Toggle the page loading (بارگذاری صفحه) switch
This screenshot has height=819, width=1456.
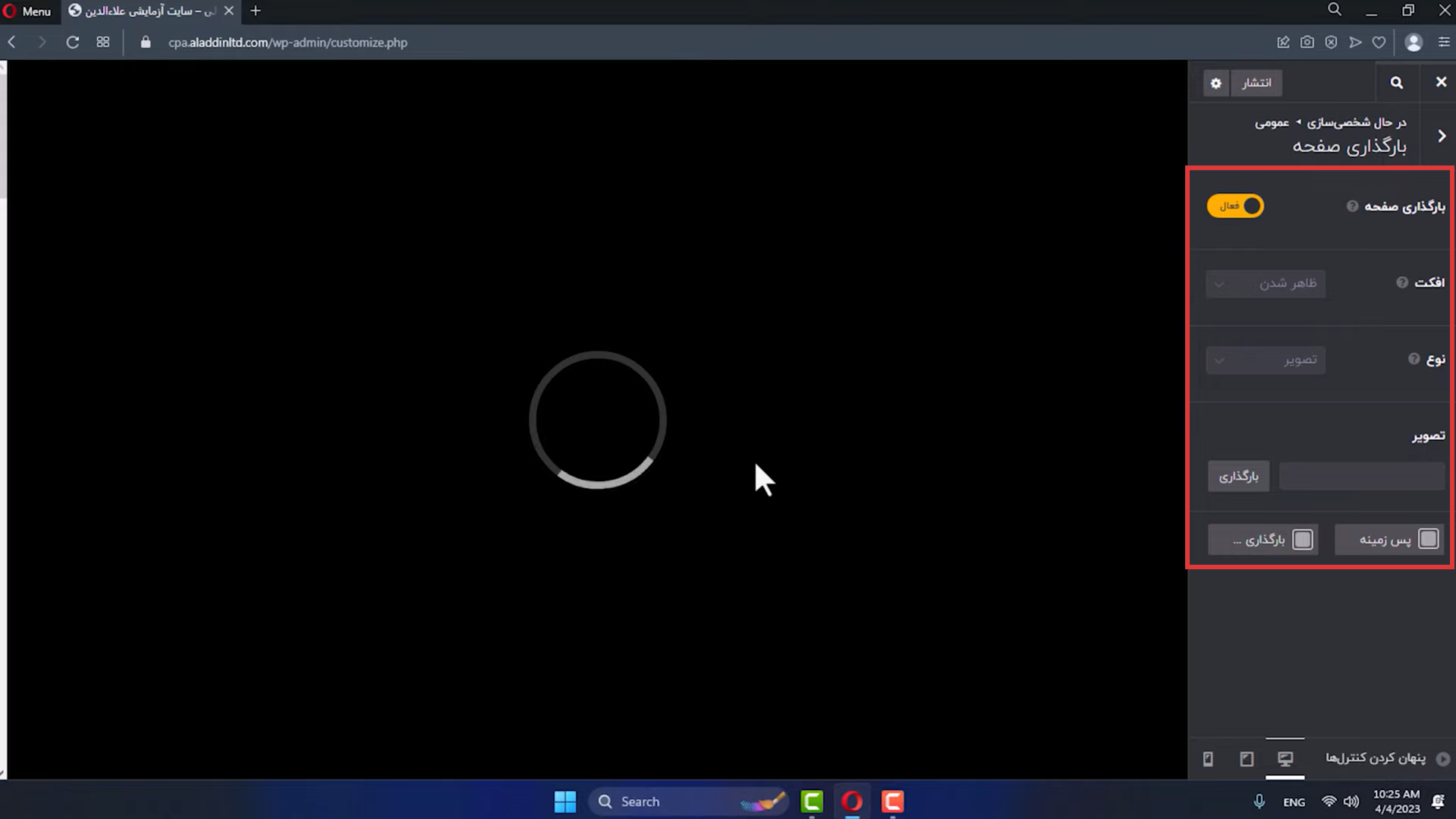(x=1235, y=206)
